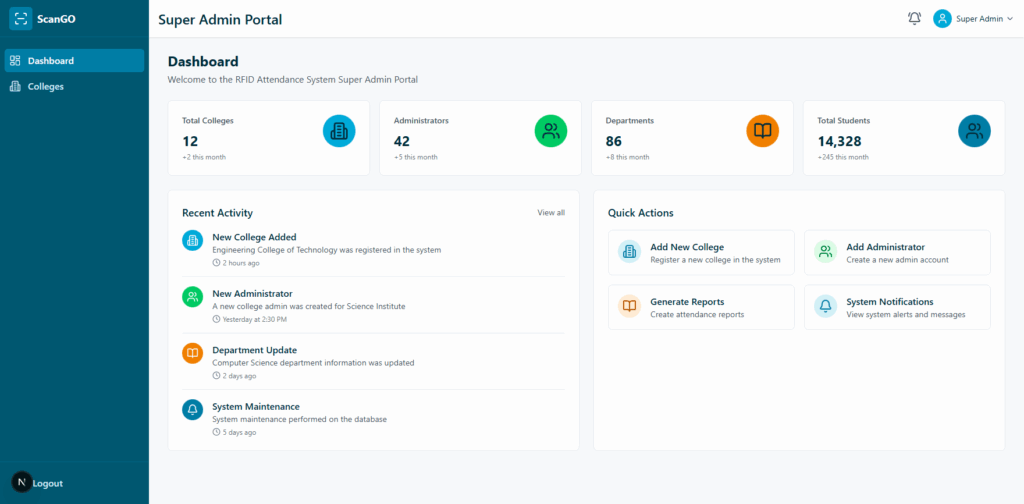Click View all in Recent Activity
The image size is (1024, 504).
551,213
